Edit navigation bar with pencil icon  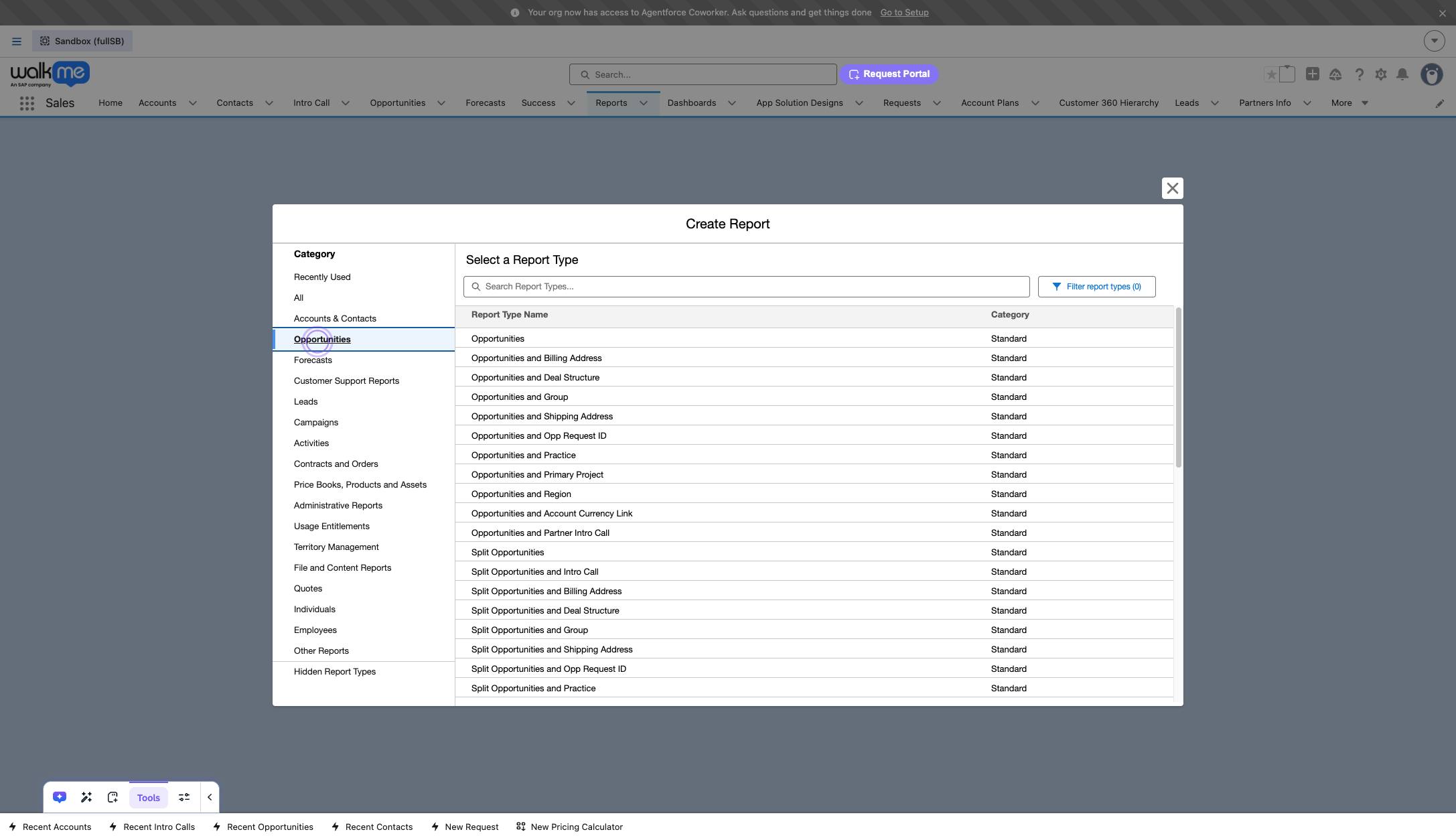[x=1440, y=103]
